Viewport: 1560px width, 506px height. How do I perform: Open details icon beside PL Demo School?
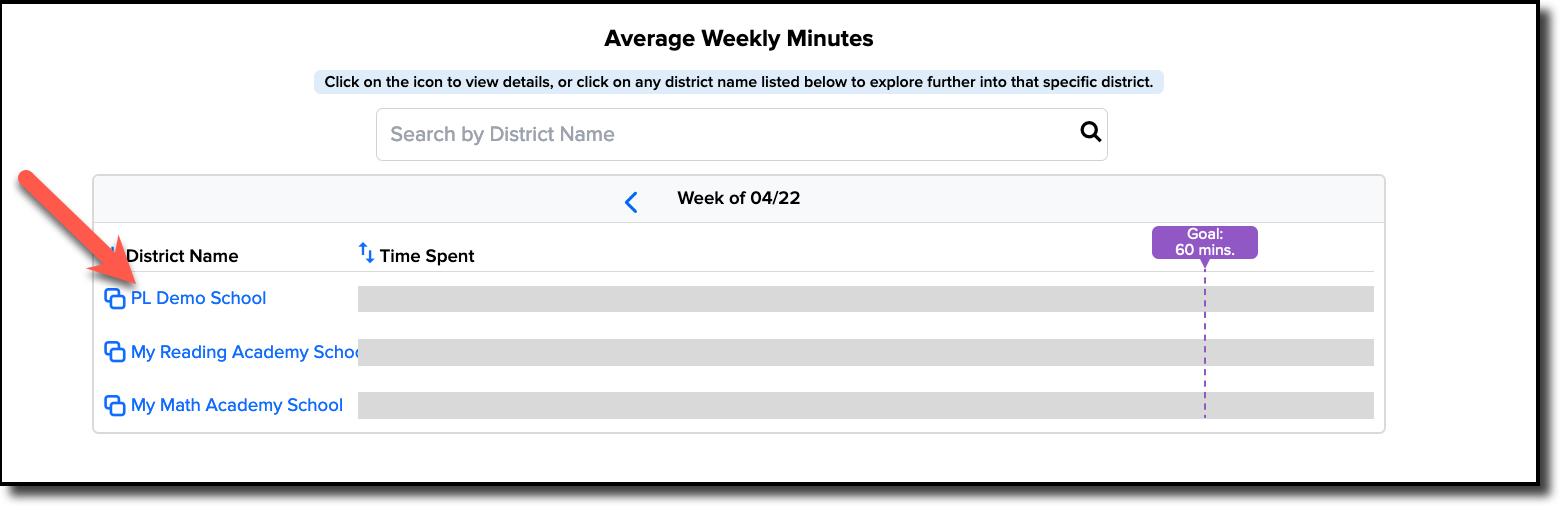(x=115, y=298)
